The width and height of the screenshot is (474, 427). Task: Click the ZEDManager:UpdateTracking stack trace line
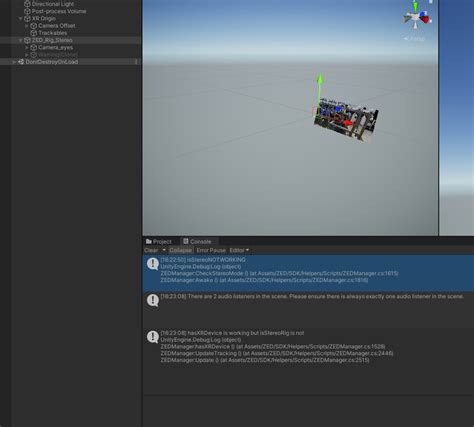pos(277,353)
